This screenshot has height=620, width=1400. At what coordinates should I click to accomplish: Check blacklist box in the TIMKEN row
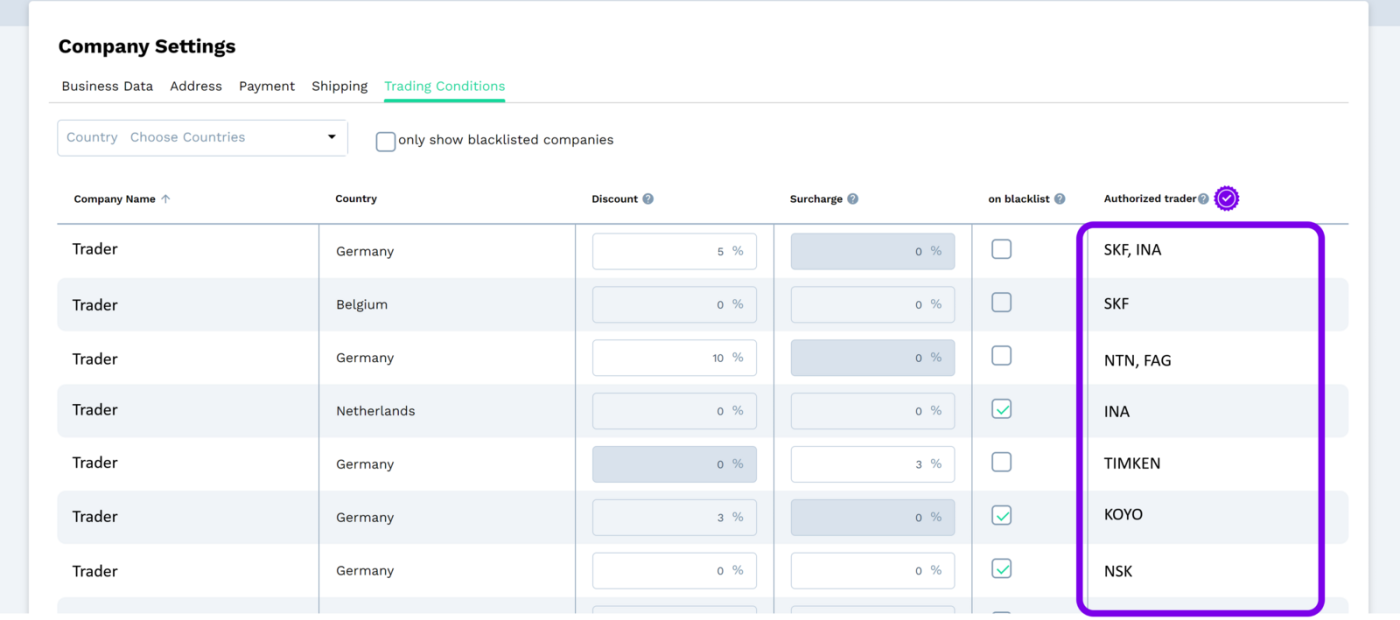tap(1001, 462)
